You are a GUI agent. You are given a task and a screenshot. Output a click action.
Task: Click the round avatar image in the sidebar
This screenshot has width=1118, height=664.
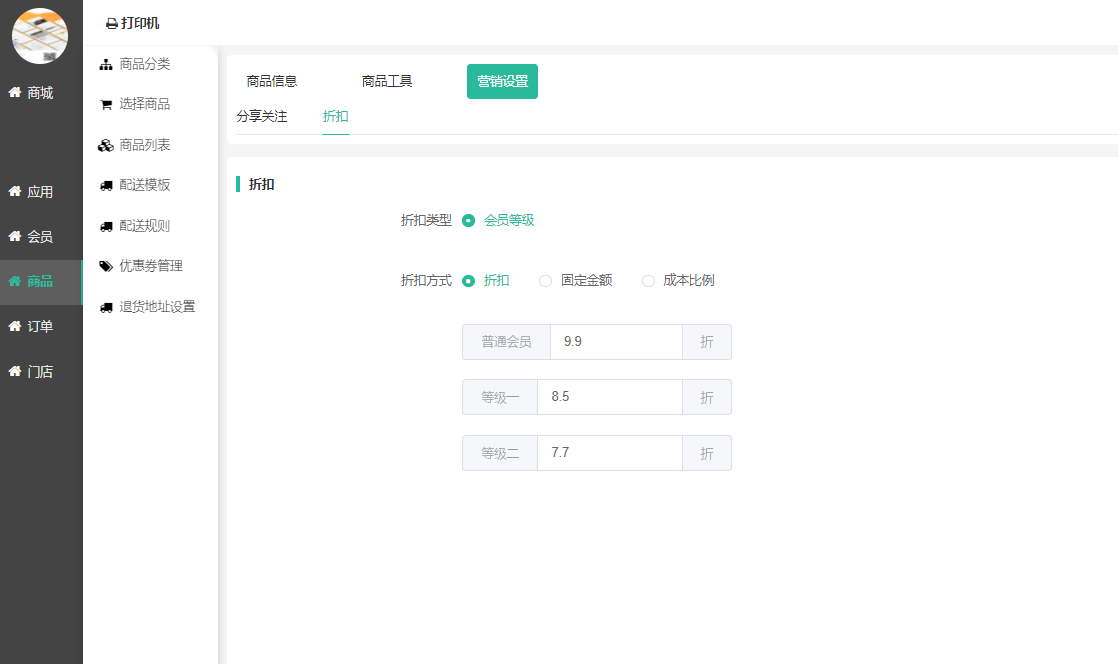(40, 36)
